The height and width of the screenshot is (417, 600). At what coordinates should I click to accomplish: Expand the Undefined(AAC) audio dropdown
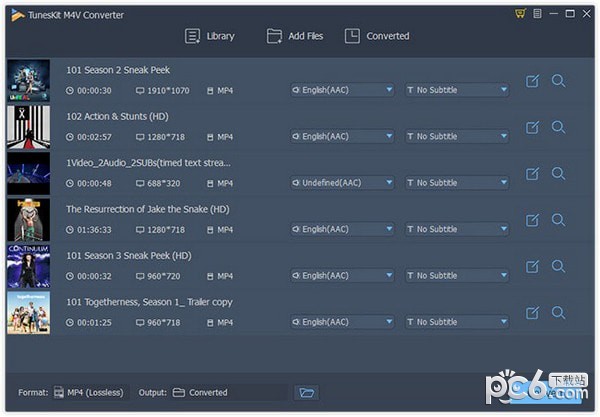tap(342, 183)
